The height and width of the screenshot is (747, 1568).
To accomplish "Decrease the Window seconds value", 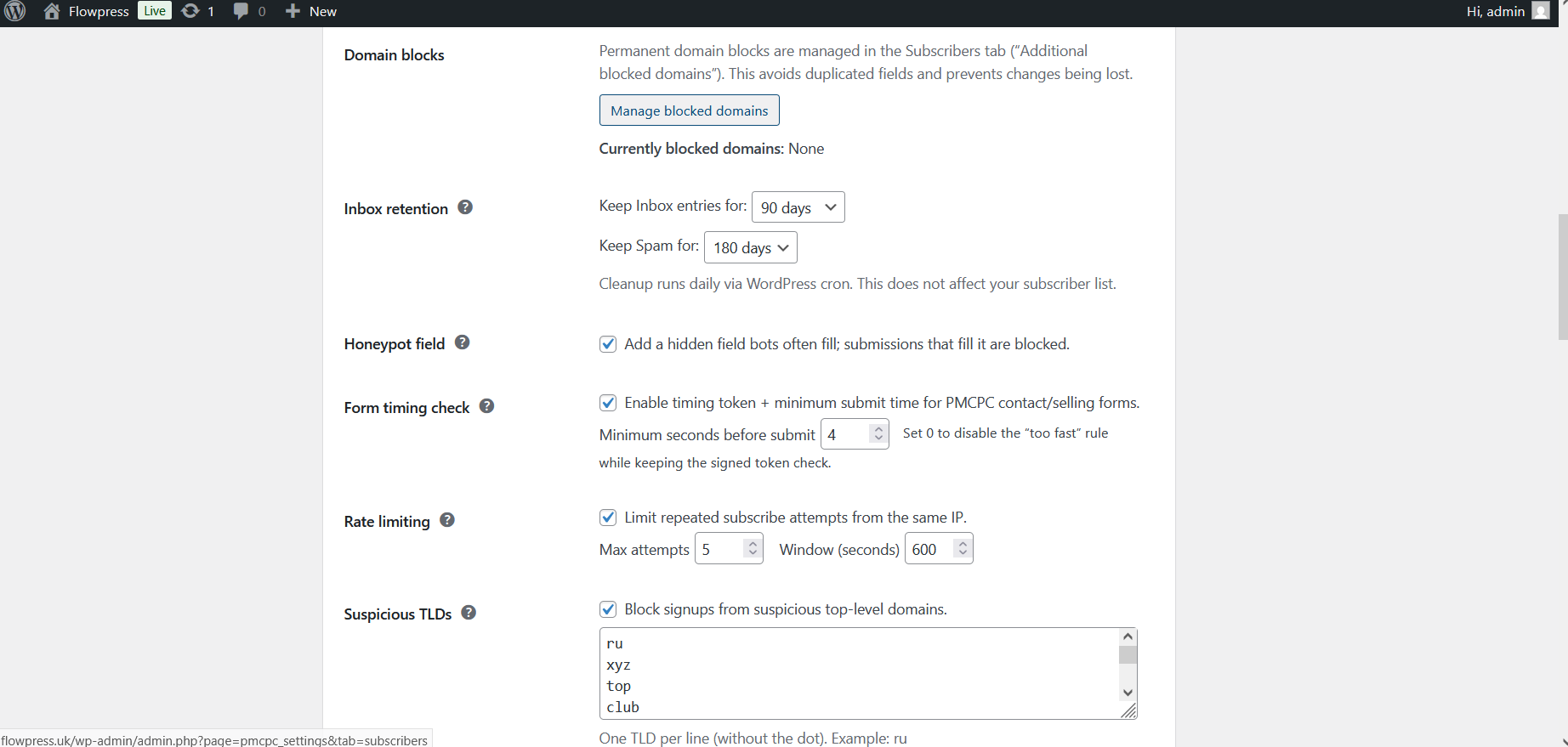I will pyautogui.click(x=963, y=553).
